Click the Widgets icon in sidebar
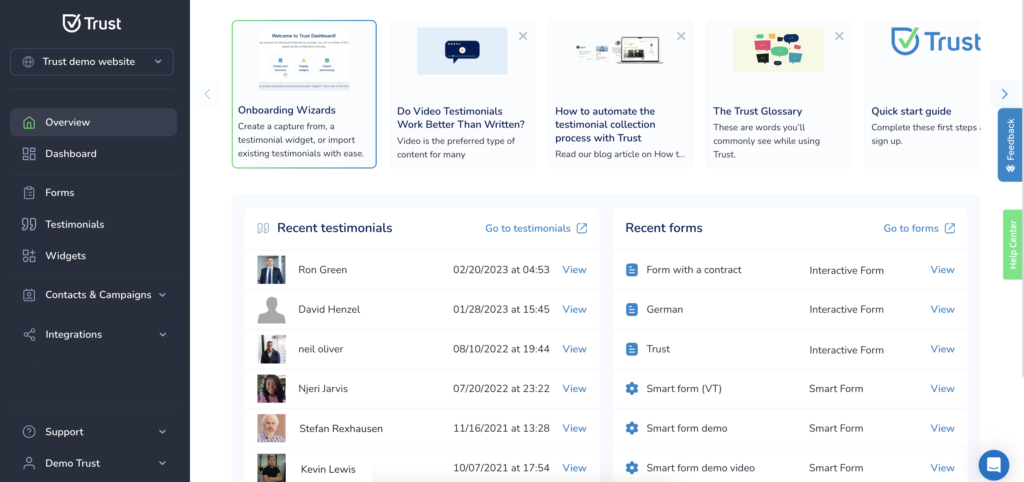The height and width of the screenshot is (482, 1024). point(29,256)
